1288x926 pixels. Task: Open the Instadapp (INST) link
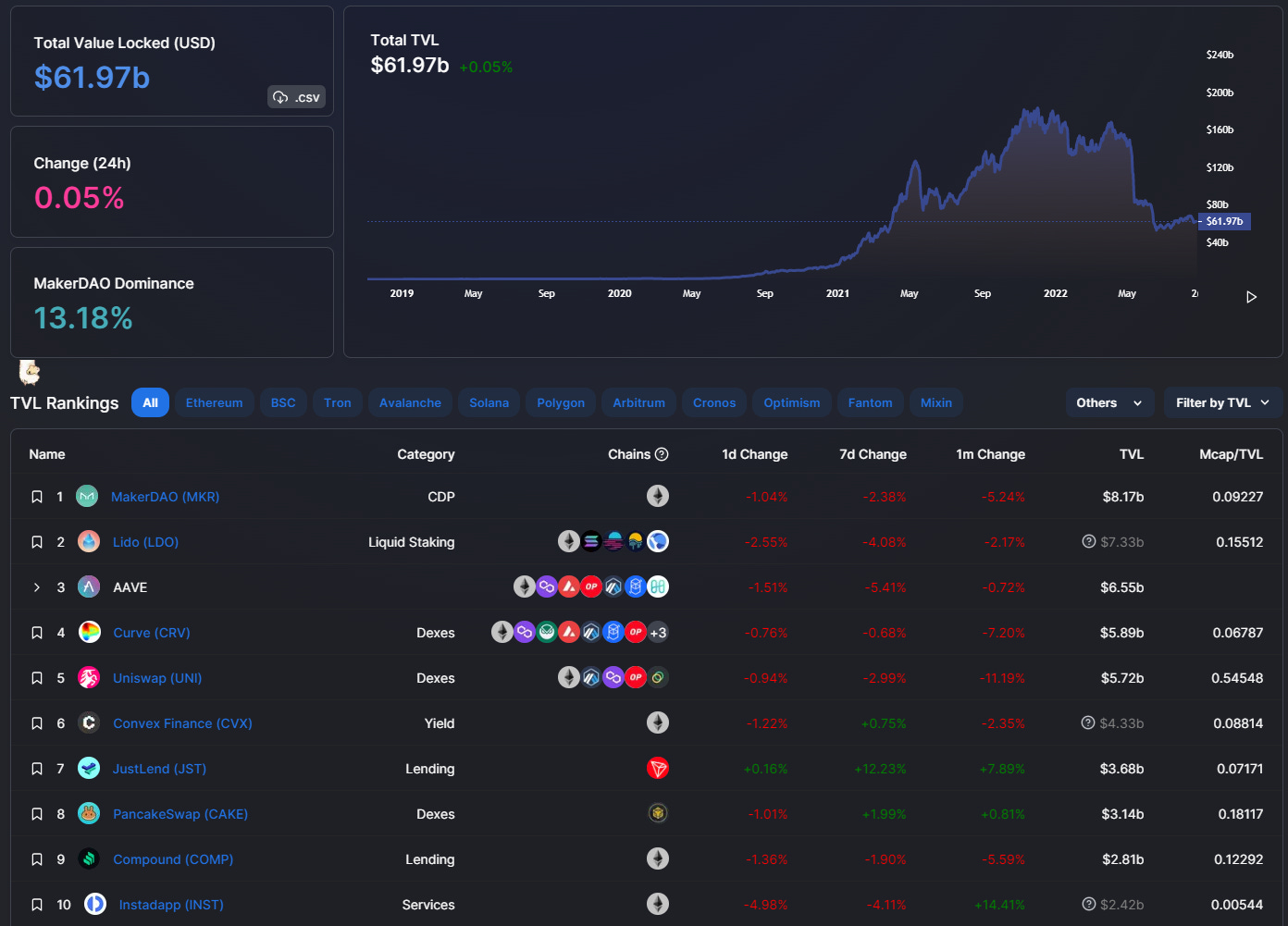[171, 905]
